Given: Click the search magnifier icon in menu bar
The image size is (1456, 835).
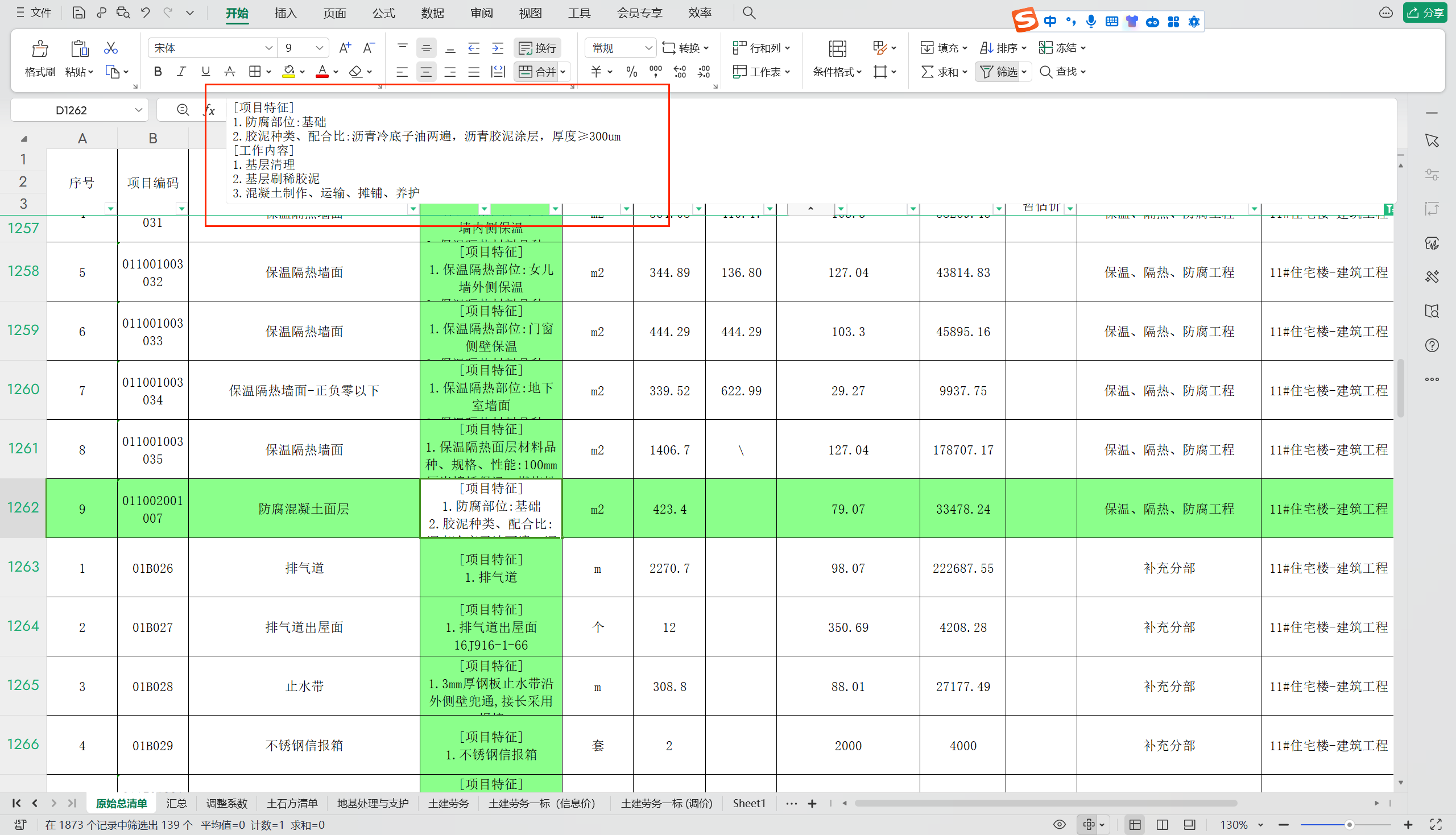Looking at the screenshot, I should 749,13.
